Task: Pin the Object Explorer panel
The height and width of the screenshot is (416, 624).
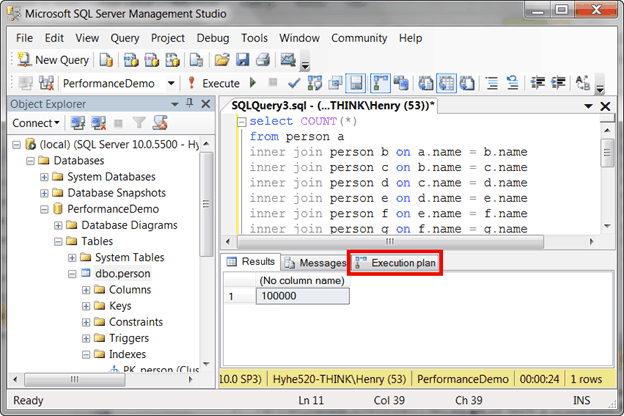Action: [190, 104]
